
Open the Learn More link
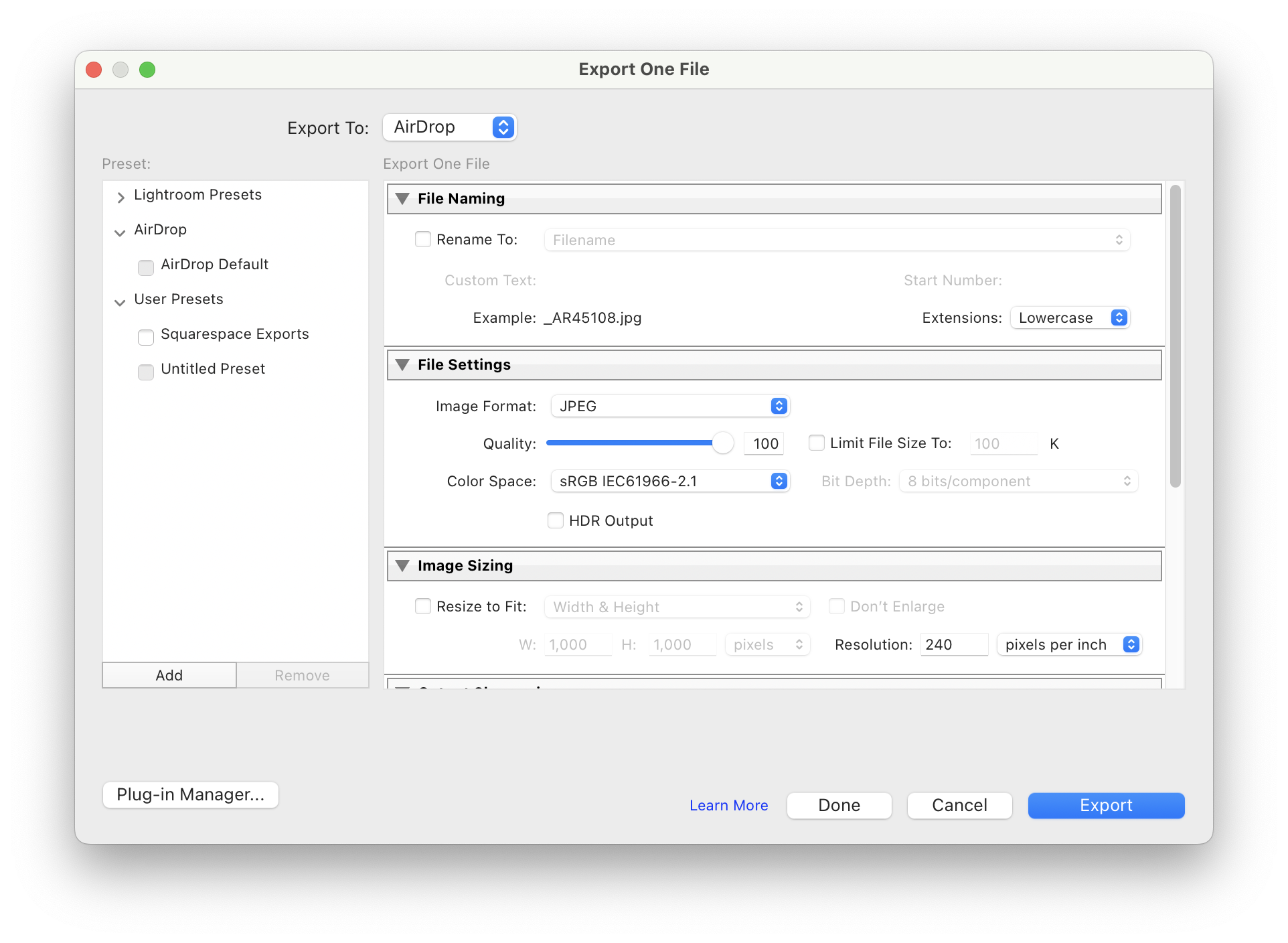pyautogui.click(x=728, y=805)
